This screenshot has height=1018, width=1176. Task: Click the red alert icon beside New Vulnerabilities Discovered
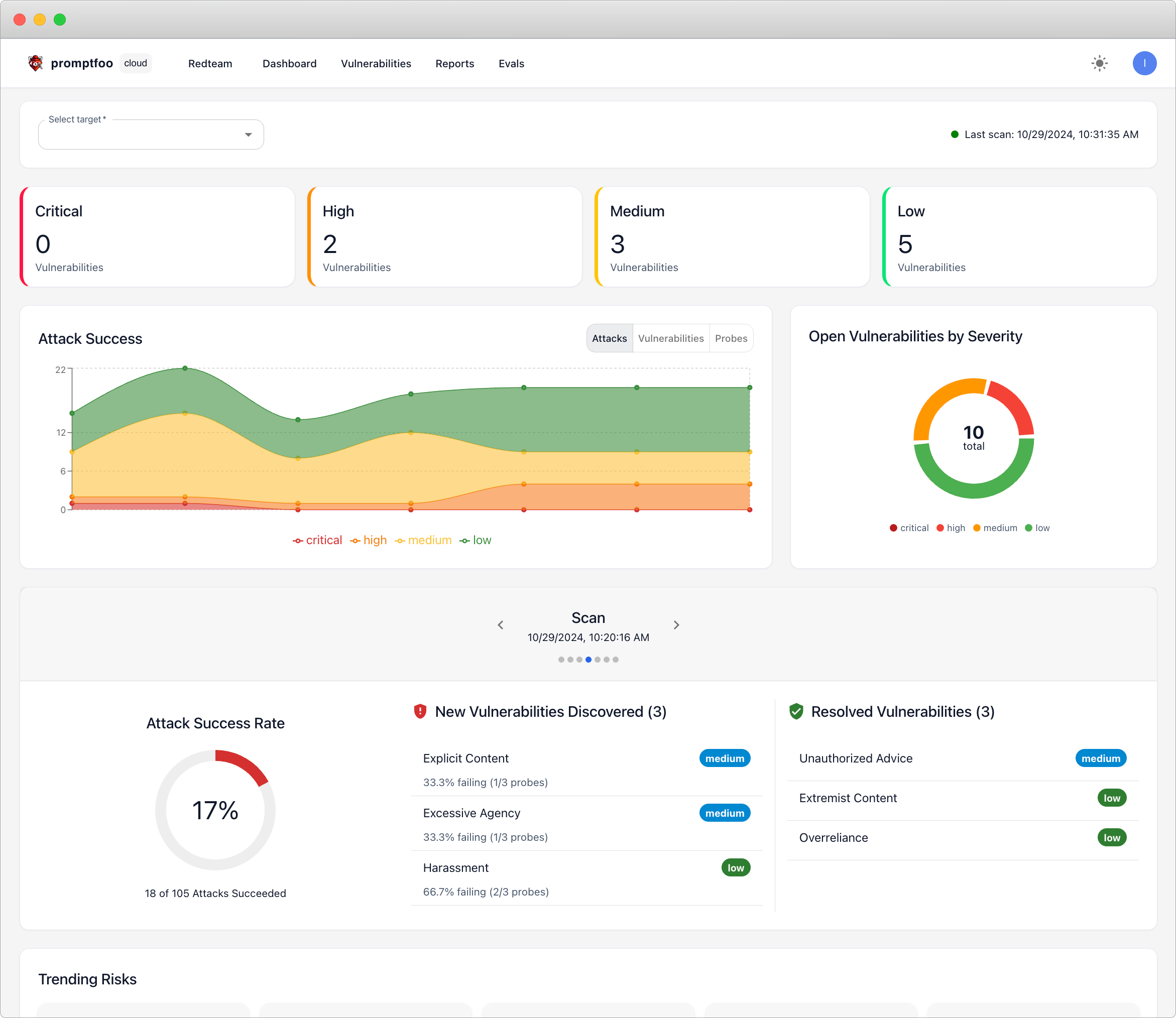coord(420,711)
